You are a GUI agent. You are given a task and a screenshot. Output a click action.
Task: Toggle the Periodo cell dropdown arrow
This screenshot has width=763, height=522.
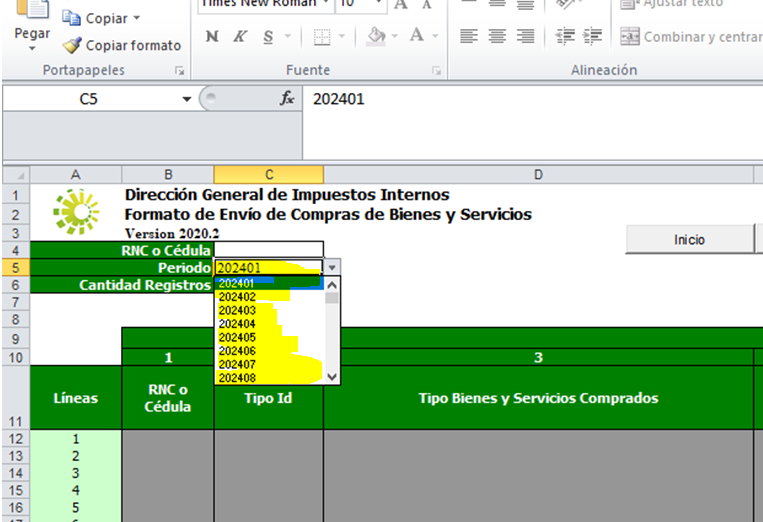tap(332, 268)
